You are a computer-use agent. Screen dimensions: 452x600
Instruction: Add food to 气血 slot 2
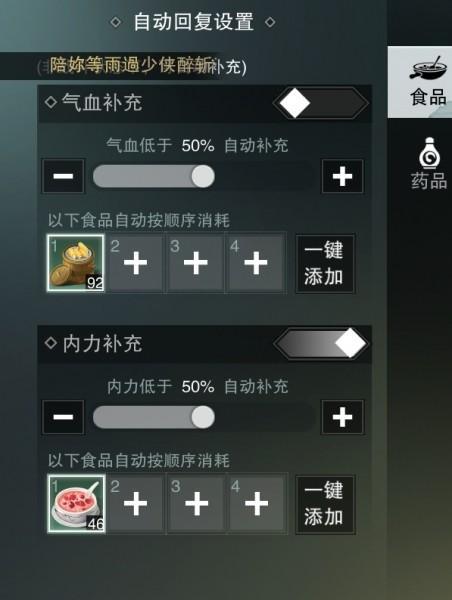[x=135, y=263]
